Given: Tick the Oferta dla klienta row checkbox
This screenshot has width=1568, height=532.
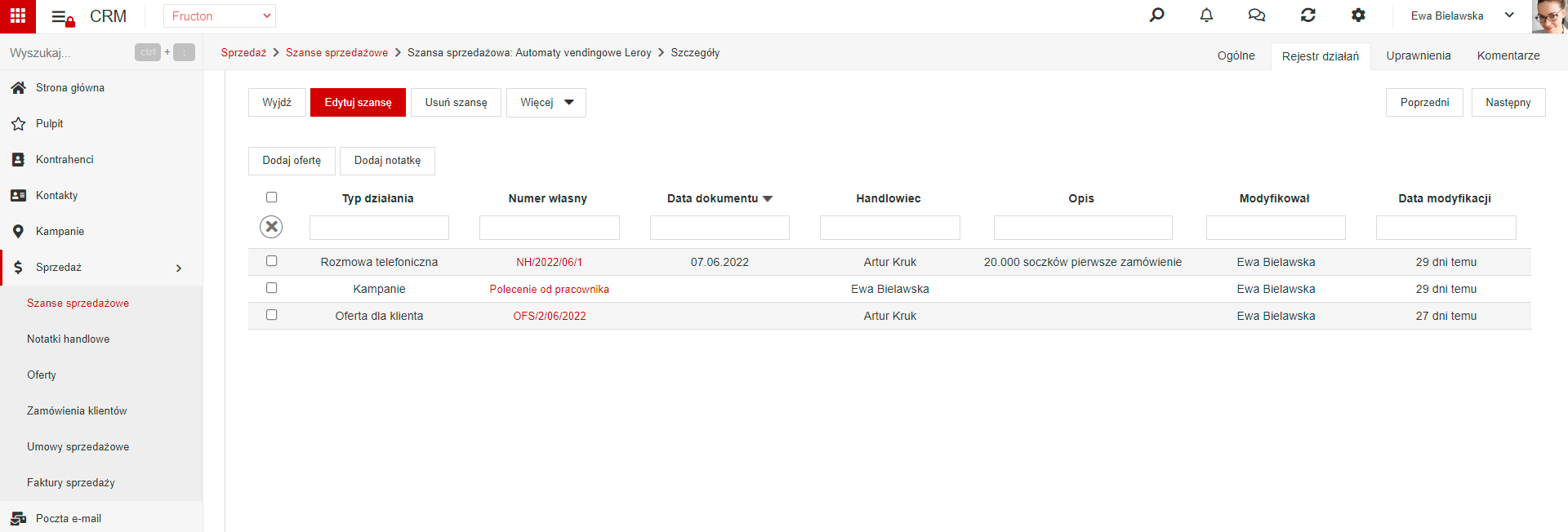Looking at the screenshot, I should (x=272, y=315).
